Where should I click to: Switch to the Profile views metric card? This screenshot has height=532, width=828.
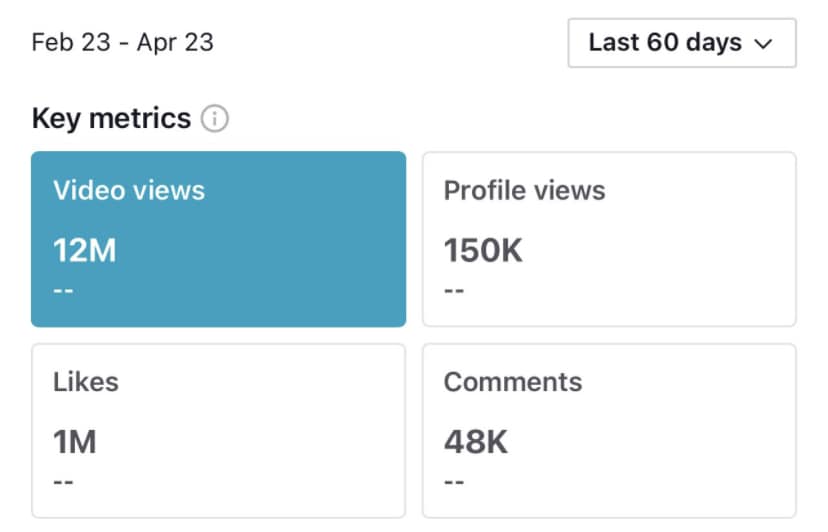click(609, 239)
